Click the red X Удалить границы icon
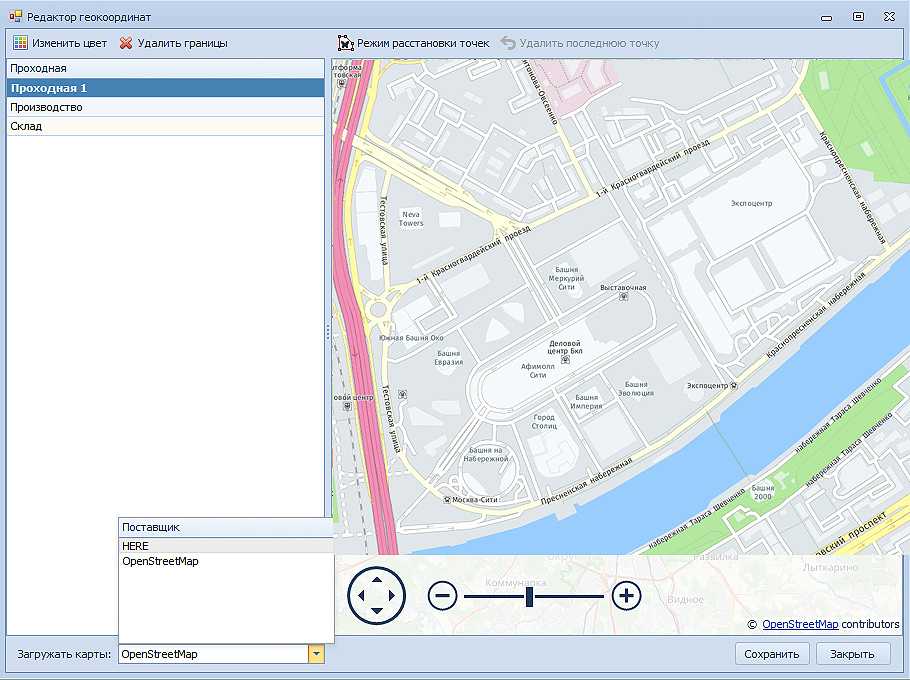 (x=125, y=43)
